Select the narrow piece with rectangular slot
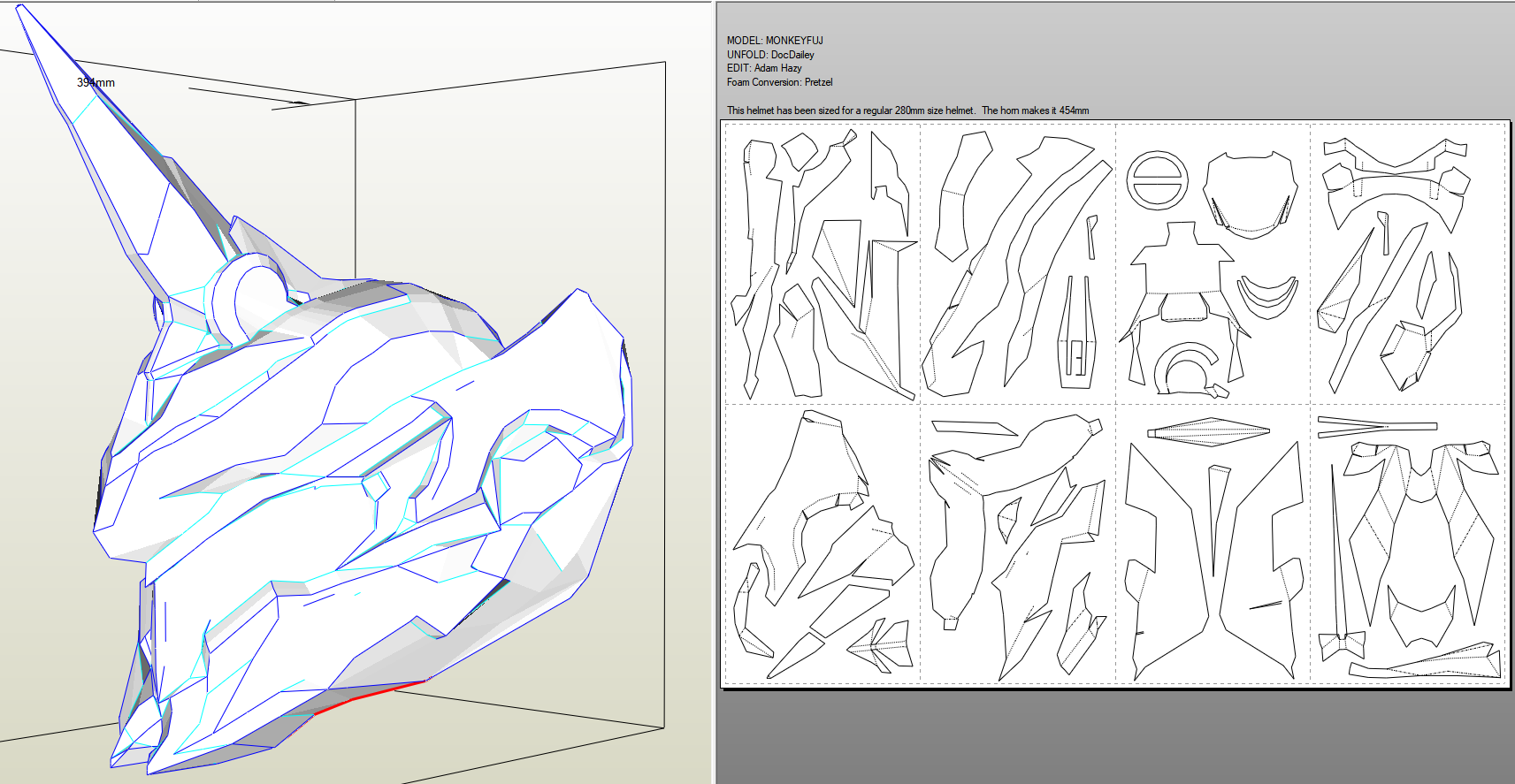1515x784 pixels. [1078, 332]
